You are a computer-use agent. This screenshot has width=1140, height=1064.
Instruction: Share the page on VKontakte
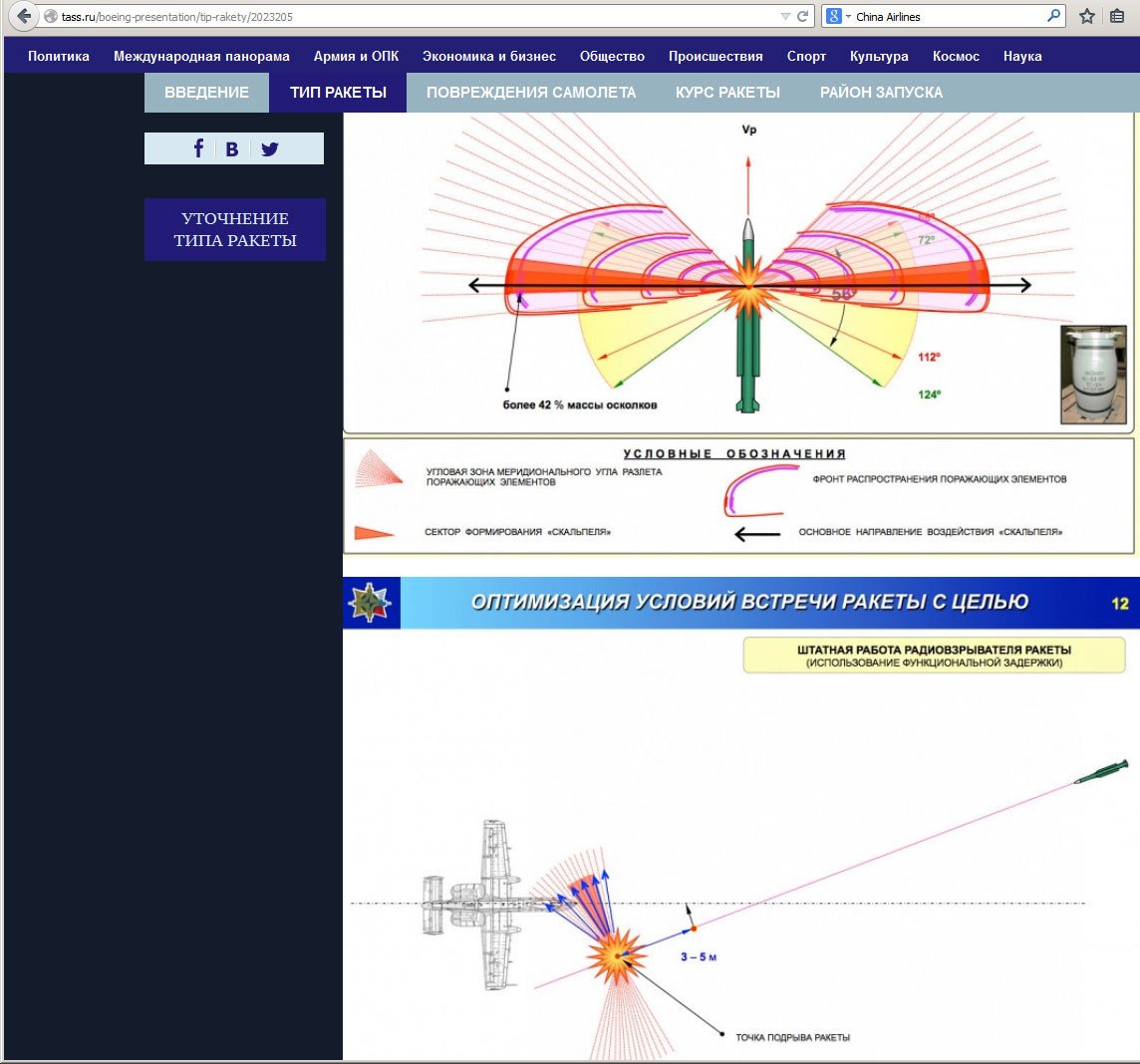[232, 148]
